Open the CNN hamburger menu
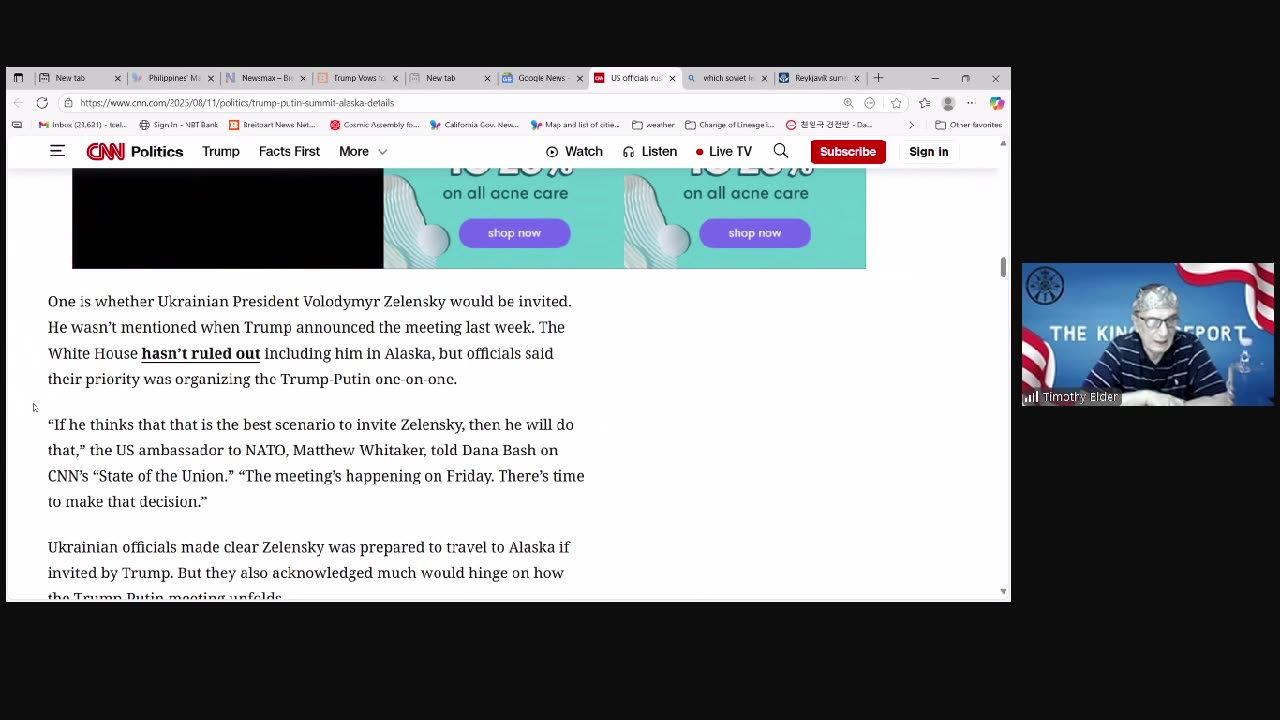Image resolution: width=1280 pixels, height=720 pixels. 57,151
